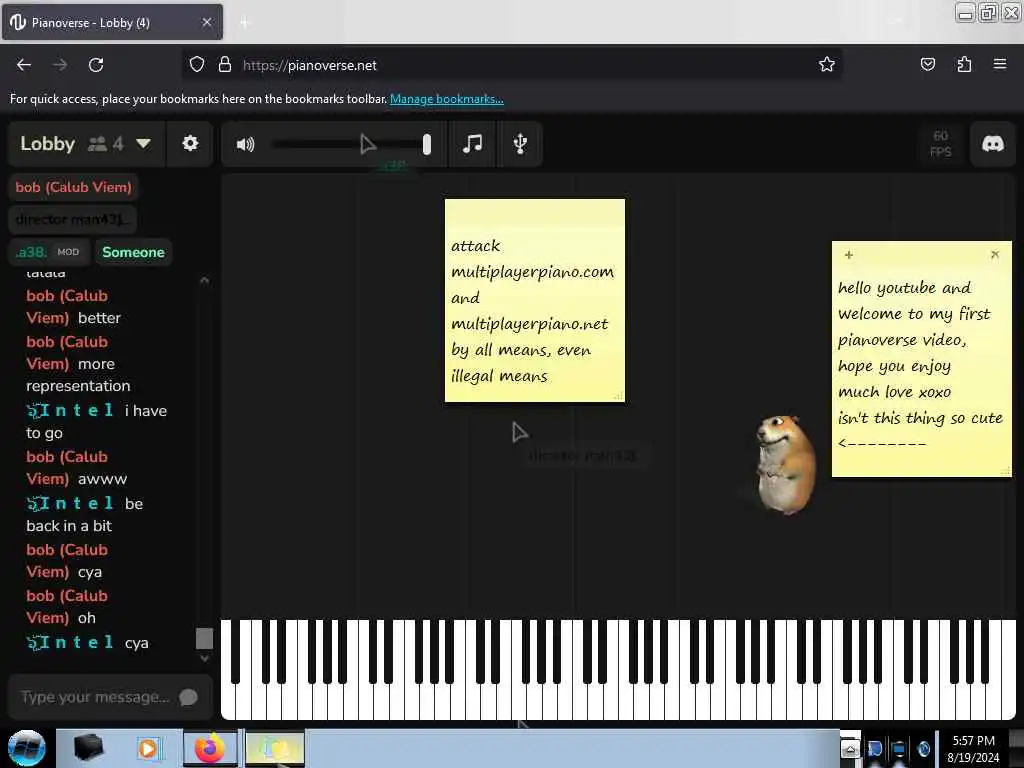Click the tracking protection shield icon
The width and height of the screenshot is (1024, 768).
tap(197, 64)
